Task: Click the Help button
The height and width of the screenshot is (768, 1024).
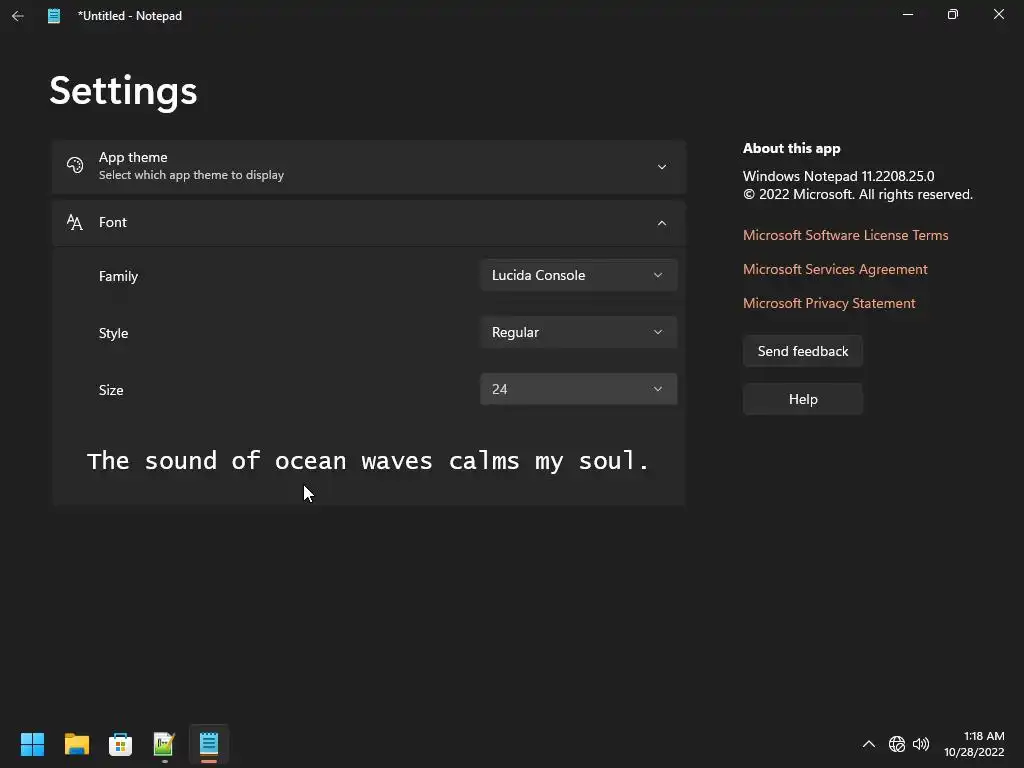Action: pyautogui.click(x=803, y=399)
